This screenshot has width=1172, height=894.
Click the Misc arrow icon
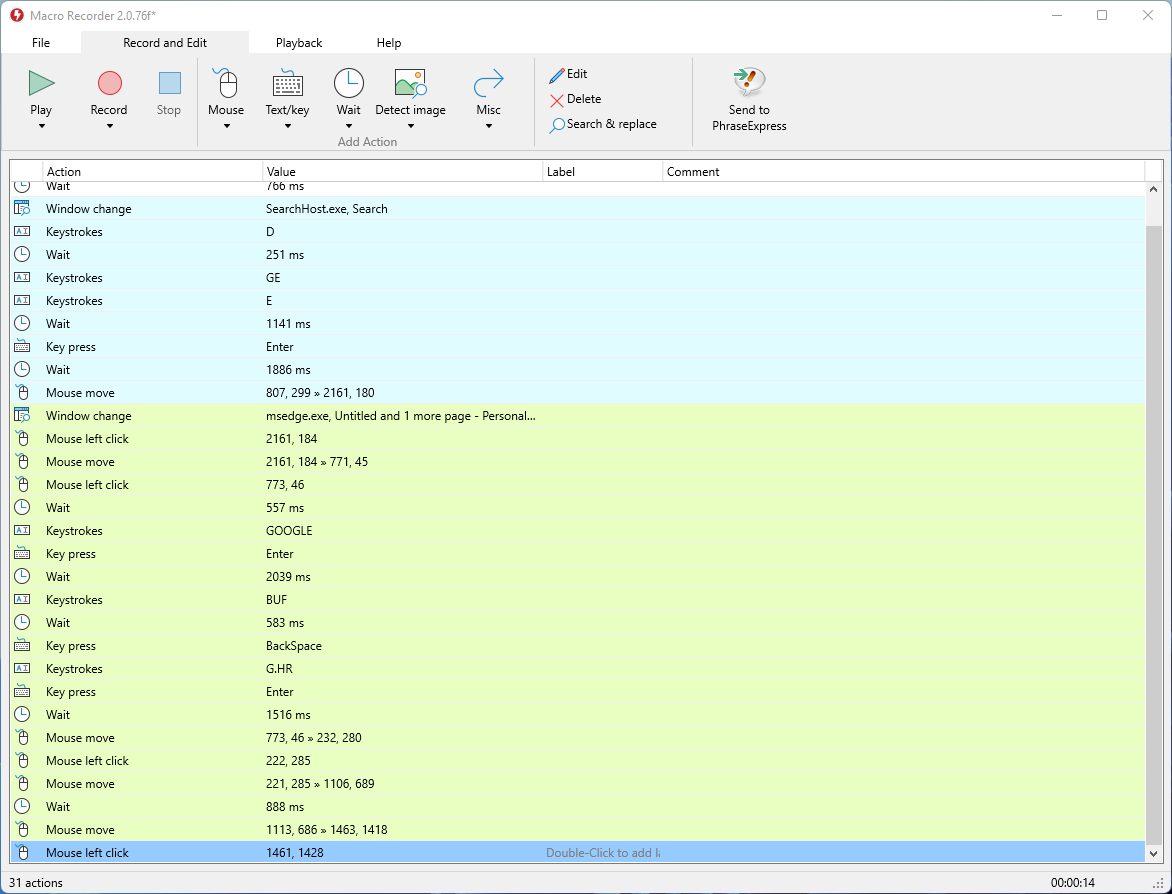[x=489, y=83]
